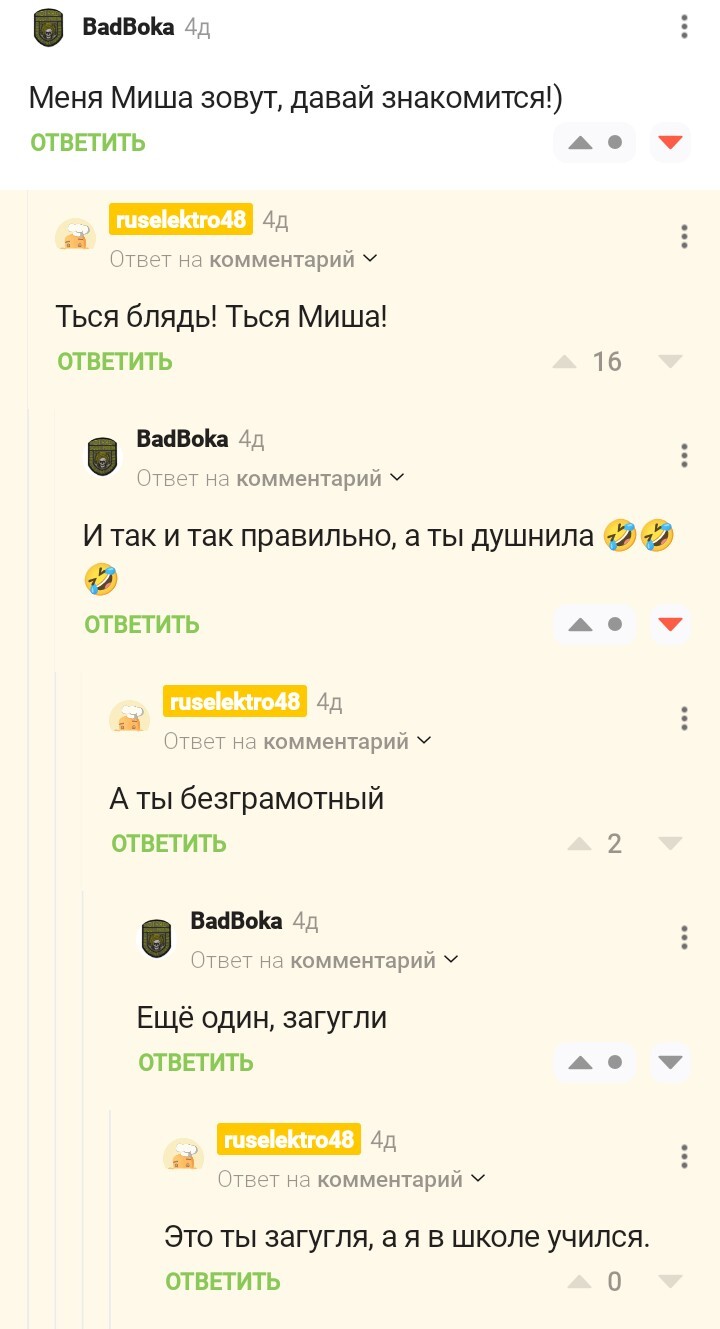Open options menu for 'Ещё один, загугли' comment
Image resolution: width=720 pixels, height=1329 pixels.
coord(684,938)
